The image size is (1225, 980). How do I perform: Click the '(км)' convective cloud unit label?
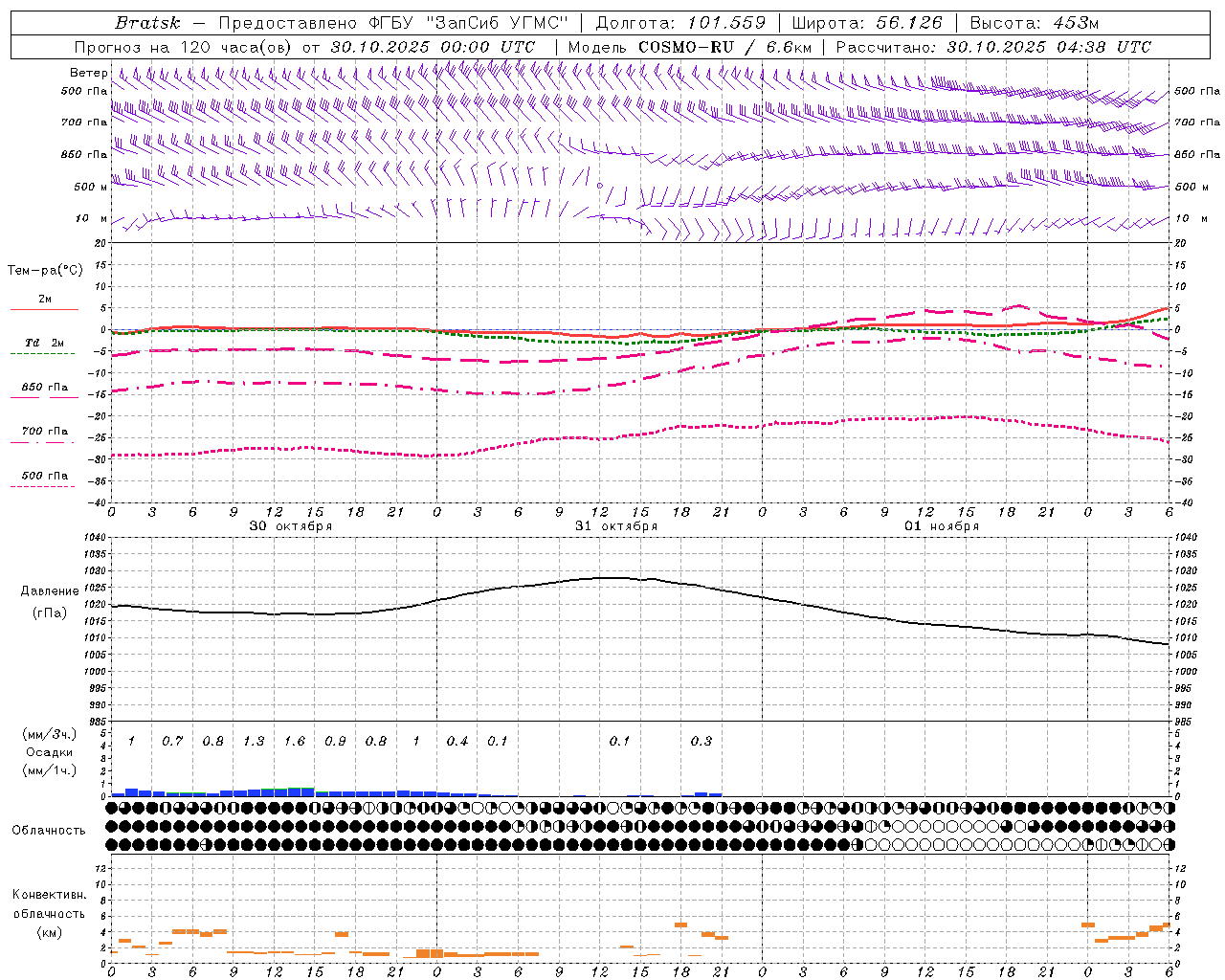coord(50,932)
